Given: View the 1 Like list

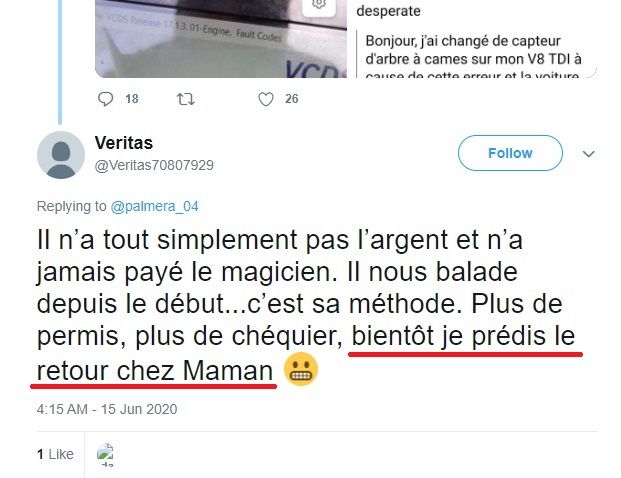Looking at the screenshot, I should [55, 454].
